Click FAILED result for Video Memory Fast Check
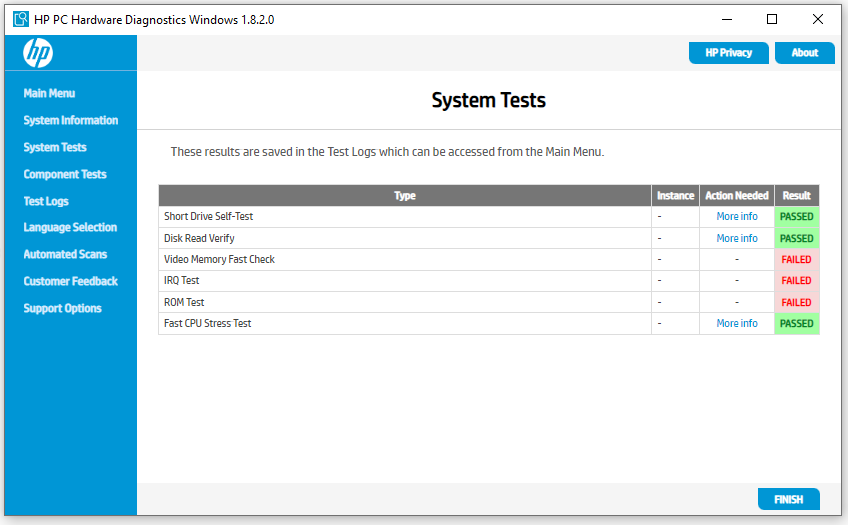This screenshot has width=848, height=525. (x=796, y=259)
